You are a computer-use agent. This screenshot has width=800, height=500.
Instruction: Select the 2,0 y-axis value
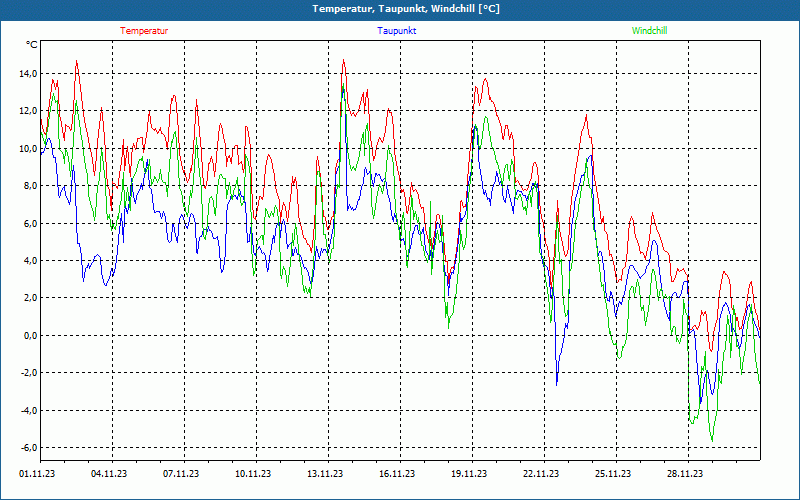30,298
